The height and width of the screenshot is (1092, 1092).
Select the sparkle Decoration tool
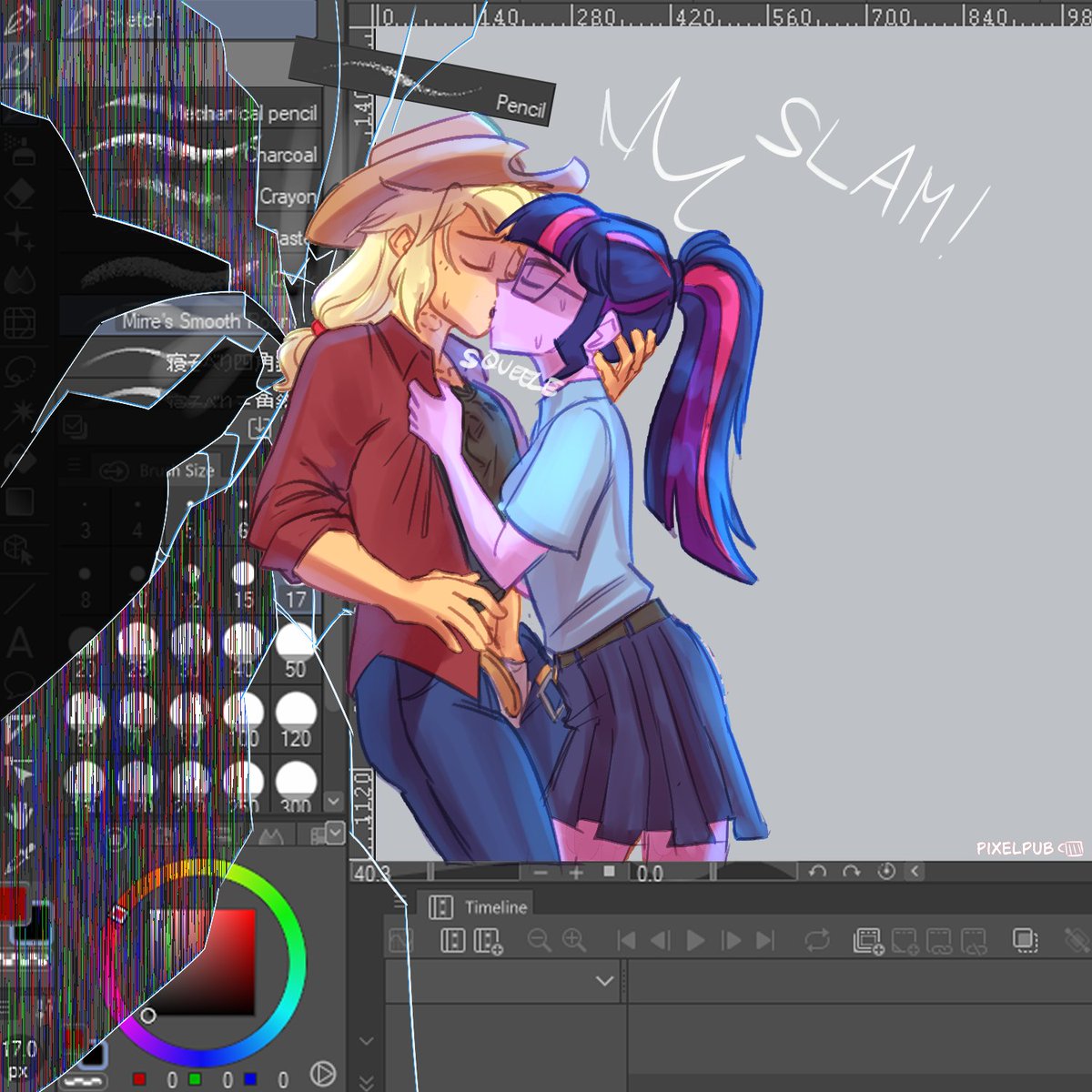(x=19, y=237)
